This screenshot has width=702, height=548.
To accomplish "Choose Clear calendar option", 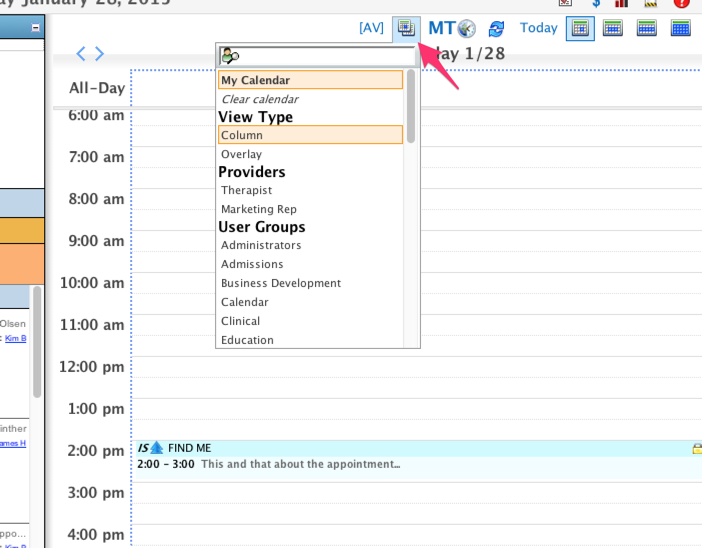I will click(x=260, y=99).
